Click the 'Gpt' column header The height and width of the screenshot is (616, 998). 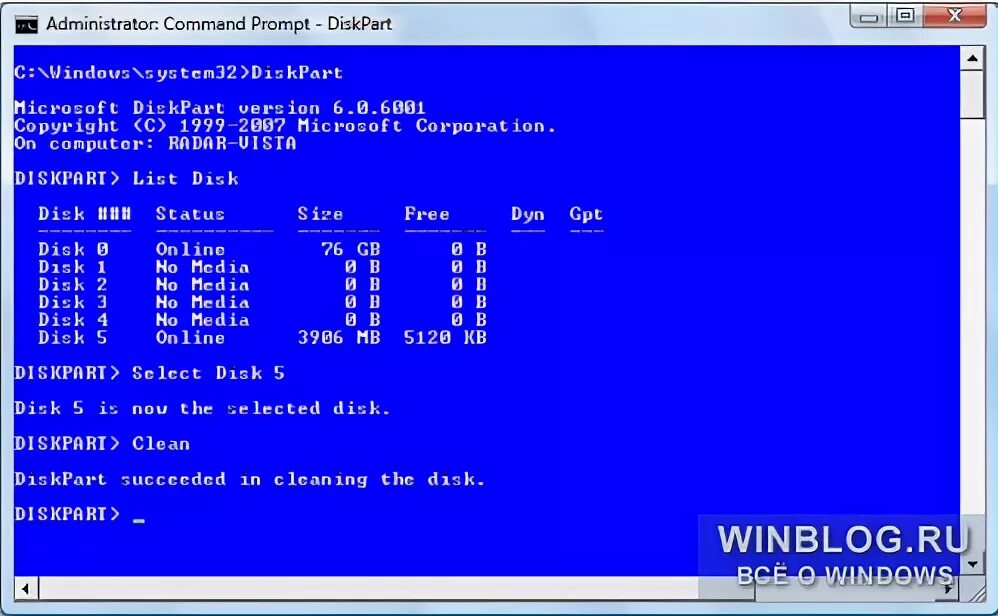point(586,214)
